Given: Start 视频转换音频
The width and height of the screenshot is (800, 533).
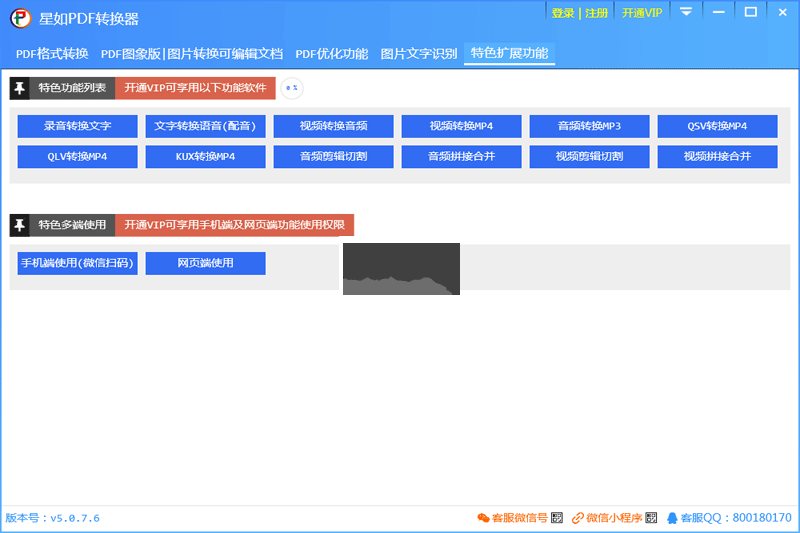Looking at the screenshot, I should pyautogui.click(x=333, y=126).
